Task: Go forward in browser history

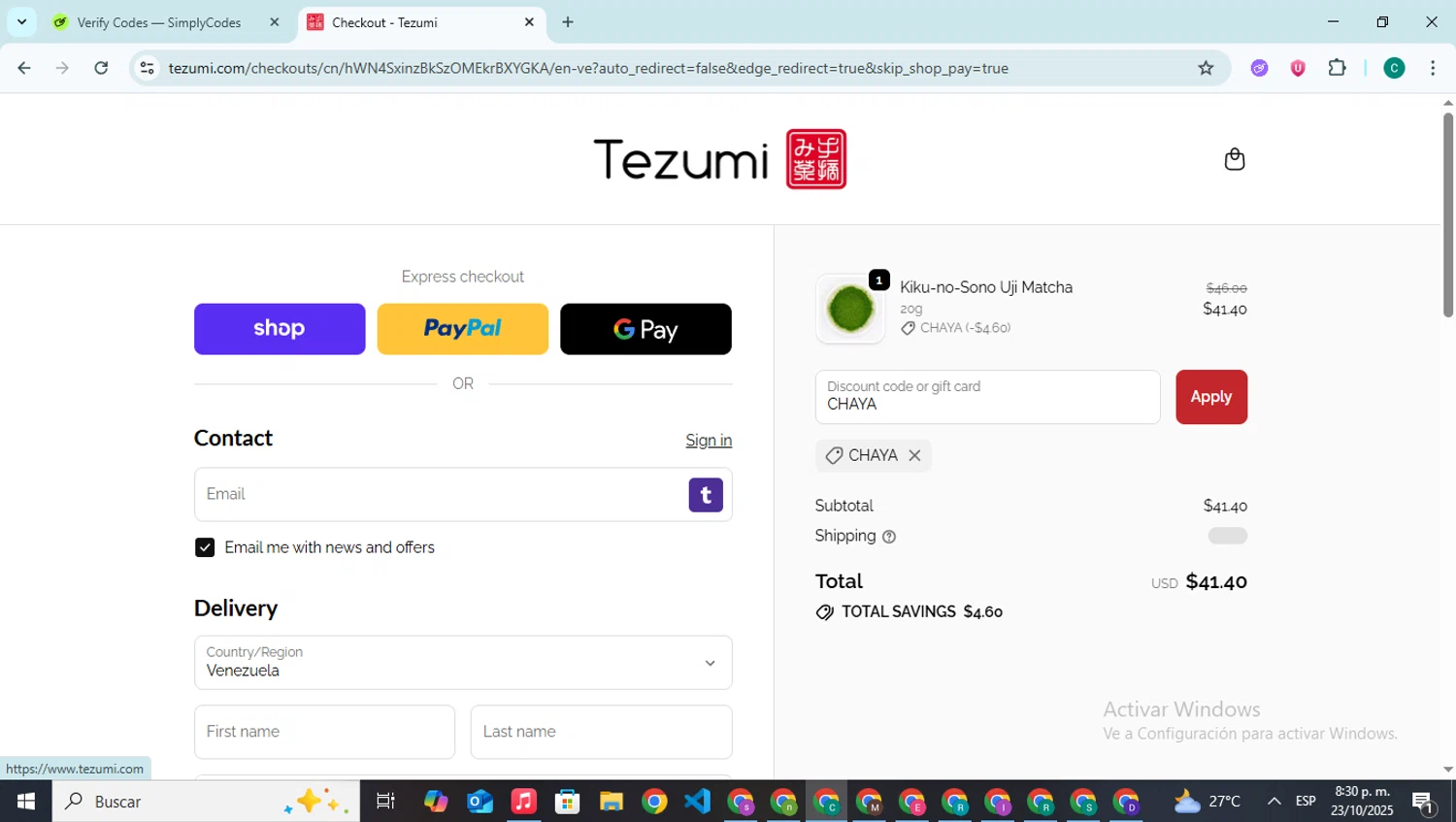Action: click(x=62, y=68)
